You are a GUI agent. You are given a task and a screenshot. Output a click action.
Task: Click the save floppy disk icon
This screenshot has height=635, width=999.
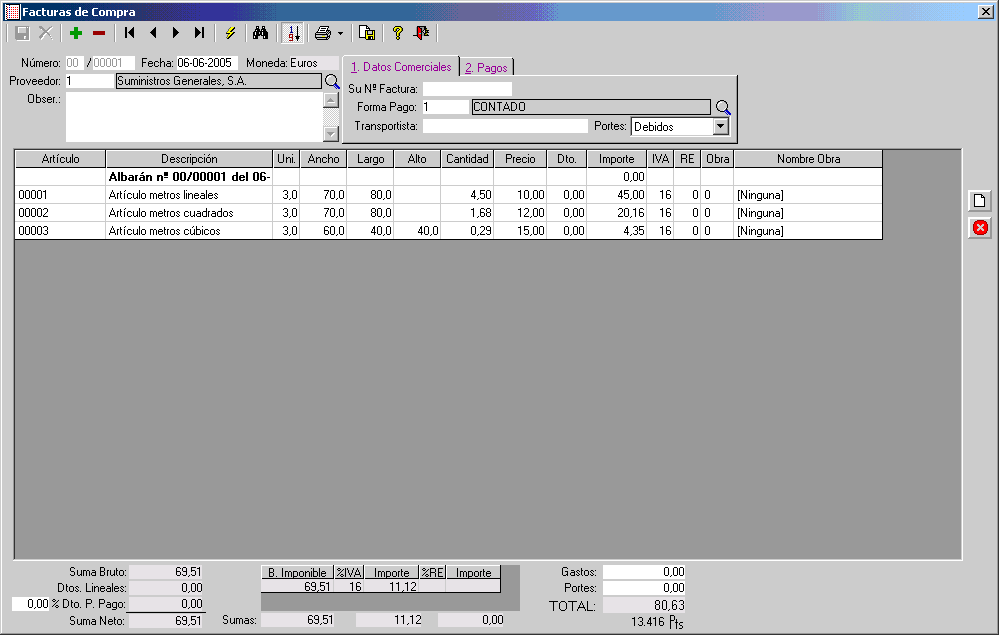tap(22, 33)
